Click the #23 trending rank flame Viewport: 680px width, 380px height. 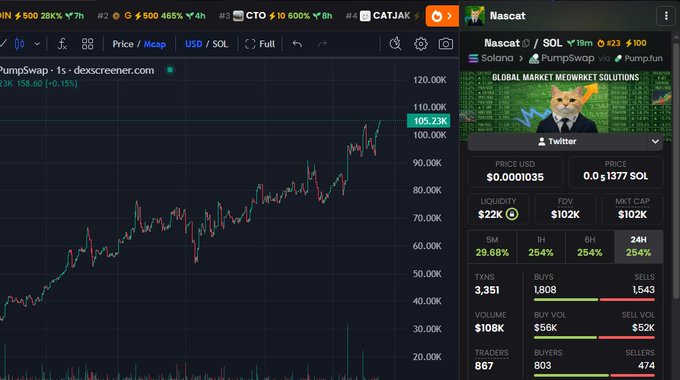click(x=609, y=43)
